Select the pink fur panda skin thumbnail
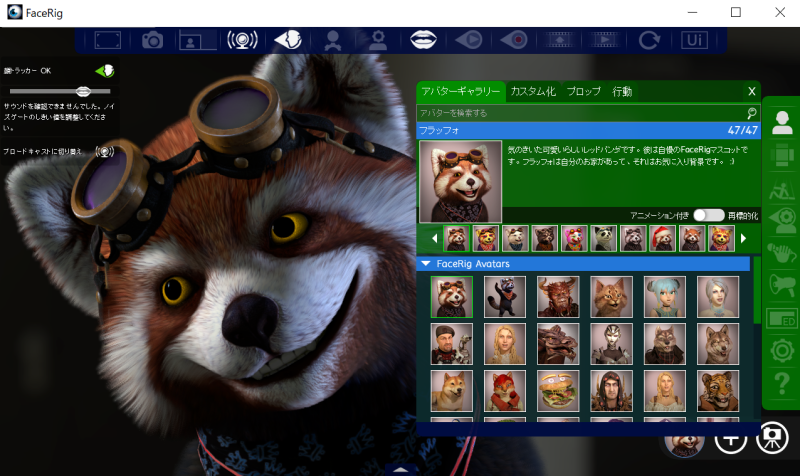This screenshot has width=800, height=476. 574,238
